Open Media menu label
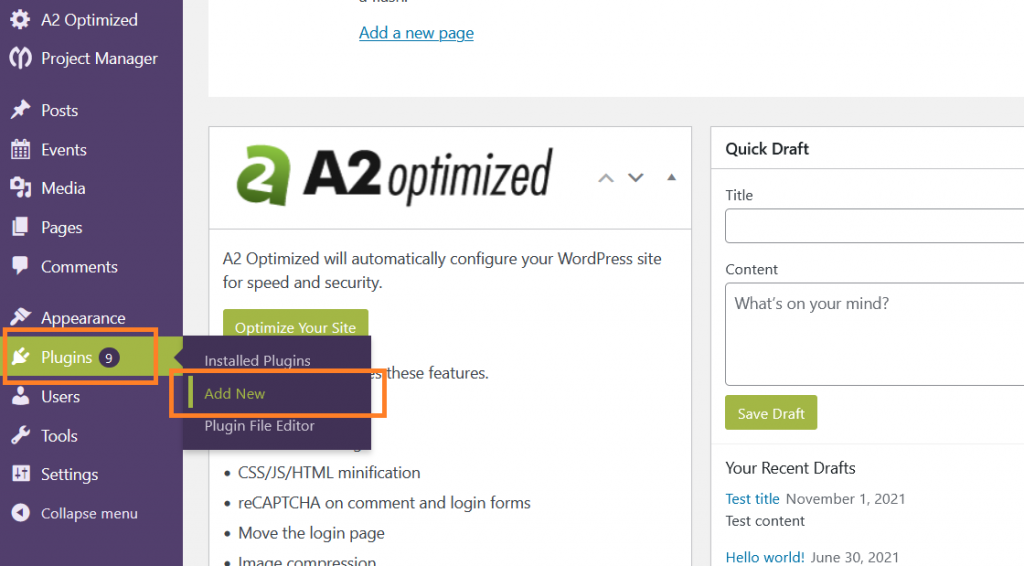This screenshot has height=566, width=1024. coord(63,188)
